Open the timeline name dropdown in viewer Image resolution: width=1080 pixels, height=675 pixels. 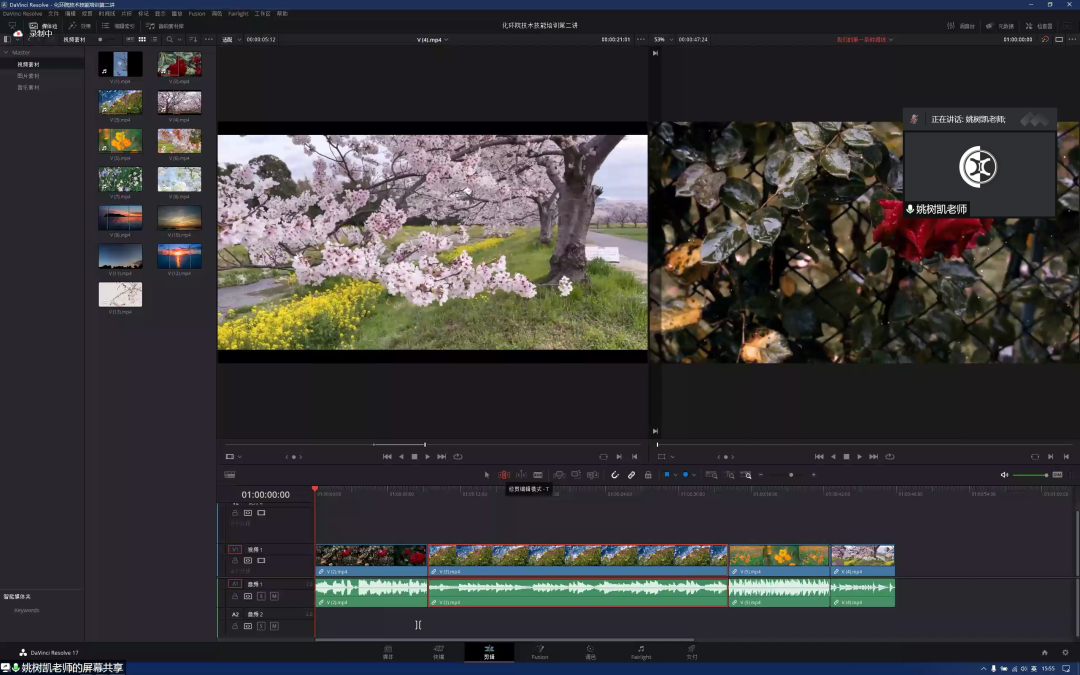pyautogui.click(x=864, y=39)
